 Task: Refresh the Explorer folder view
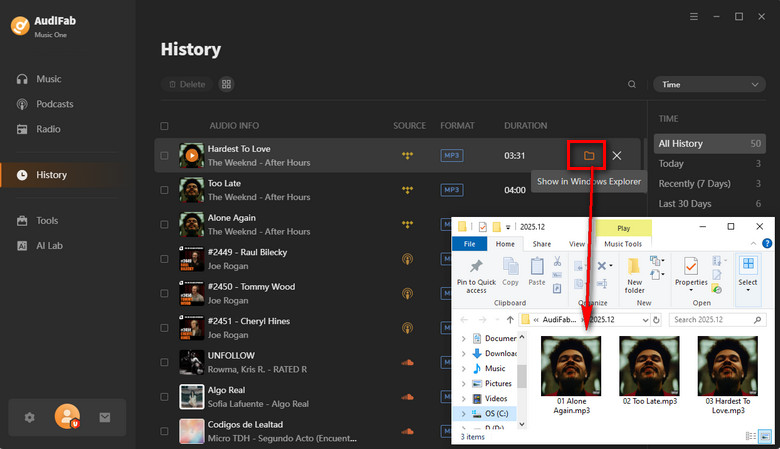click(656, 320)
